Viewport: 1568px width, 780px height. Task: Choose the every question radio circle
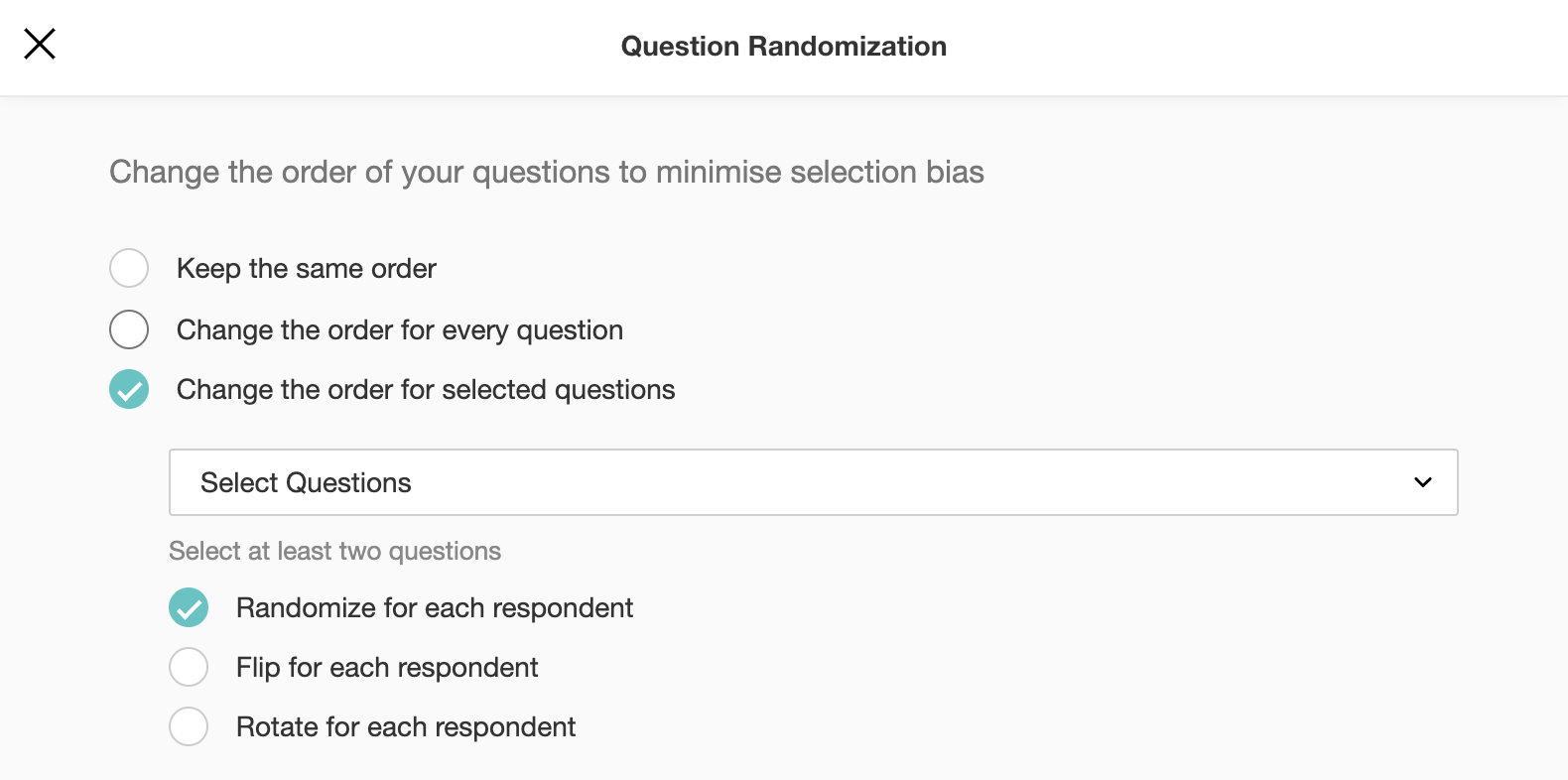tap(129, 329)
